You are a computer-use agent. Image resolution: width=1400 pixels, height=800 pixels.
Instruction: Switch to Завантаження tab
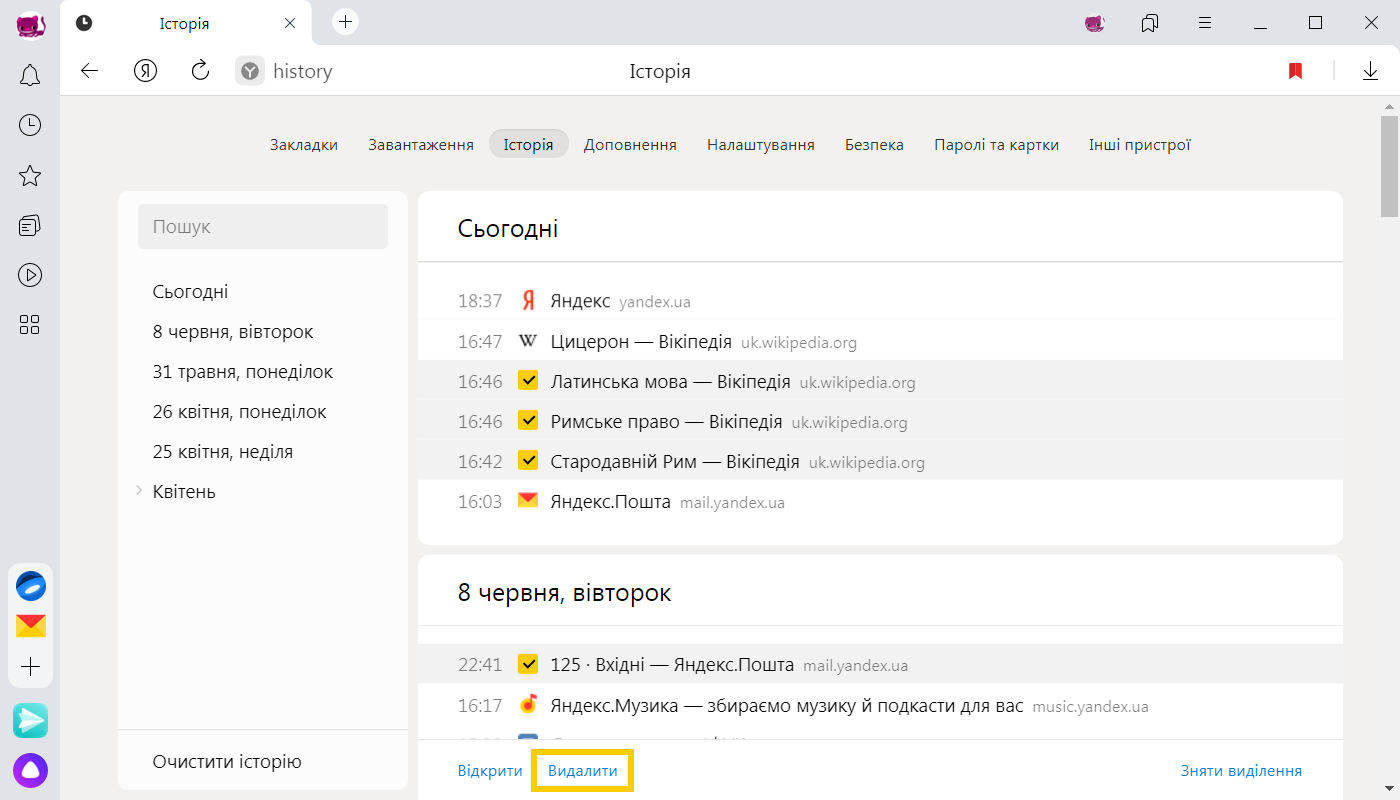[421, 144]
